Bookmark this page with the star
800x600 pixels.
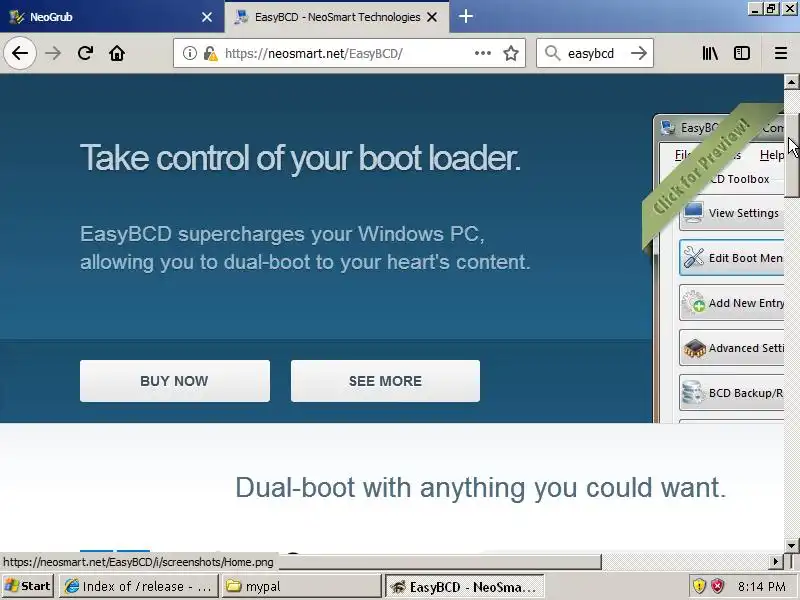(511, 53)
